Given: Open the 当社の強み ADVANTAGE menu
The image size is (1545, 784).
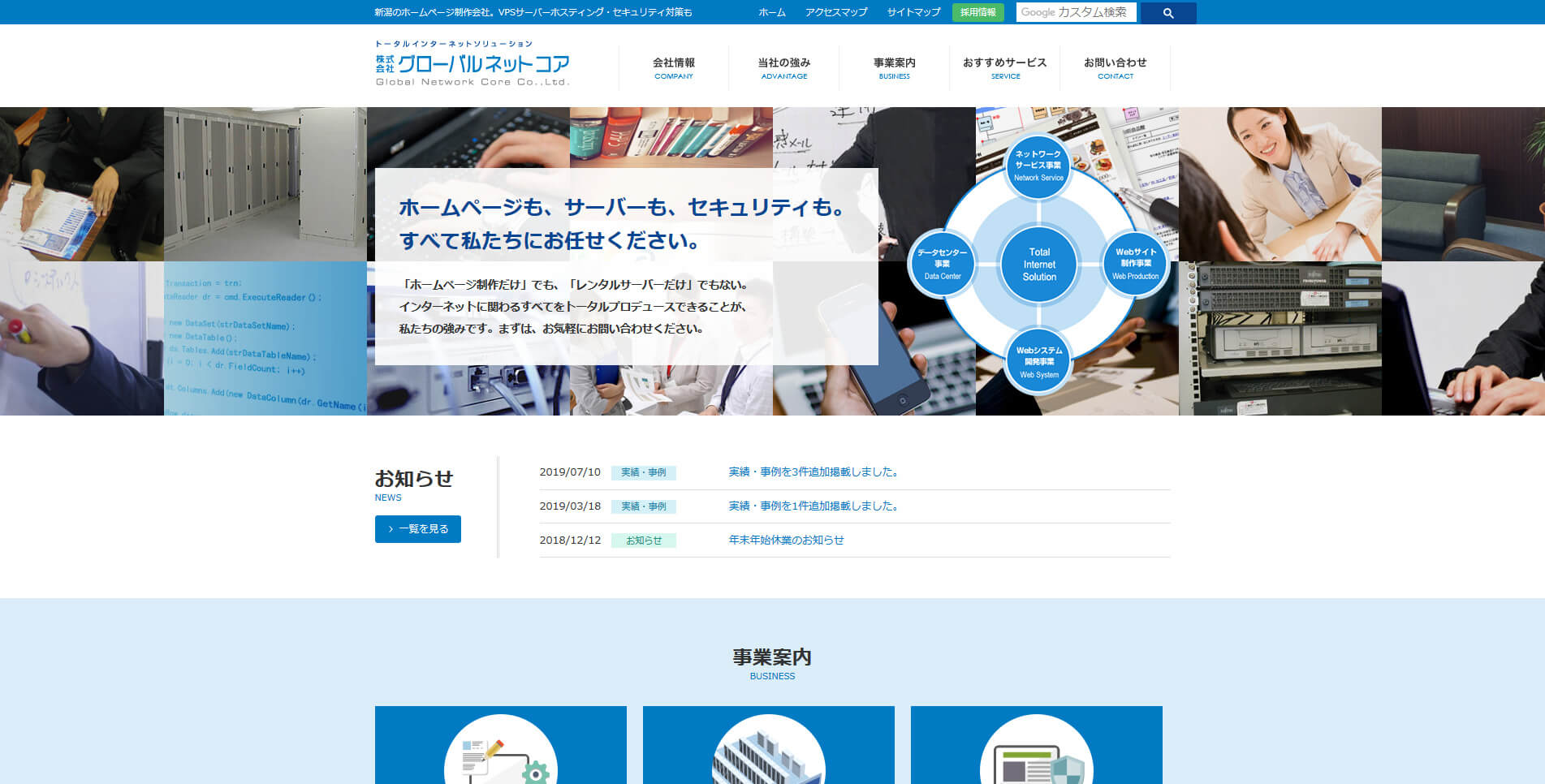Looking at the screenshot, I should [x=784, y=68].
